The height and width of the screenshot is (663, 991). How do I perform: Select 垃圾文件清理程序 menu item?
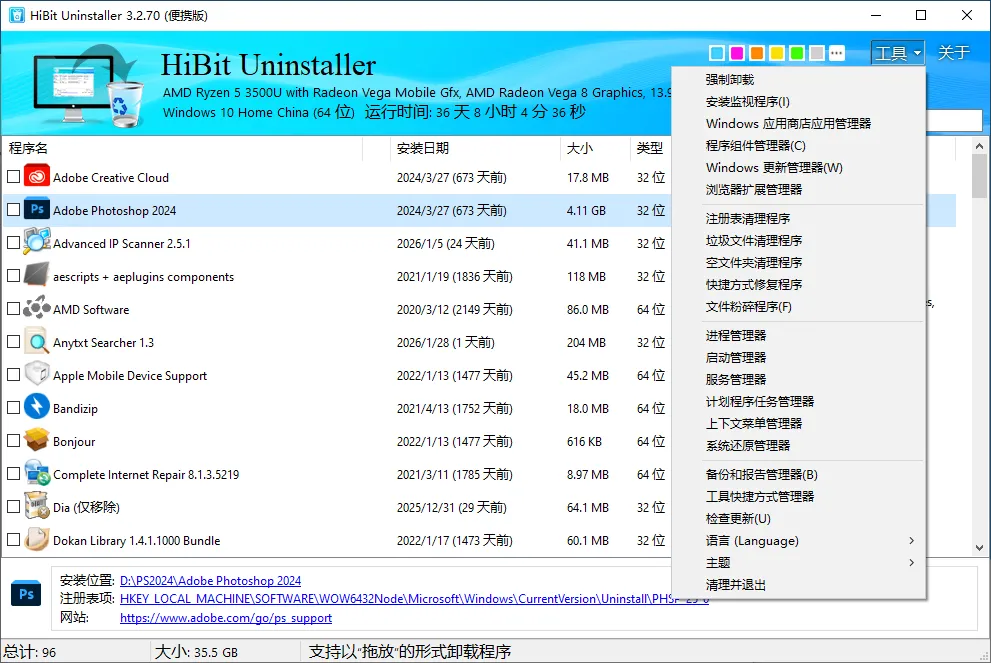[x=799, y=241]
